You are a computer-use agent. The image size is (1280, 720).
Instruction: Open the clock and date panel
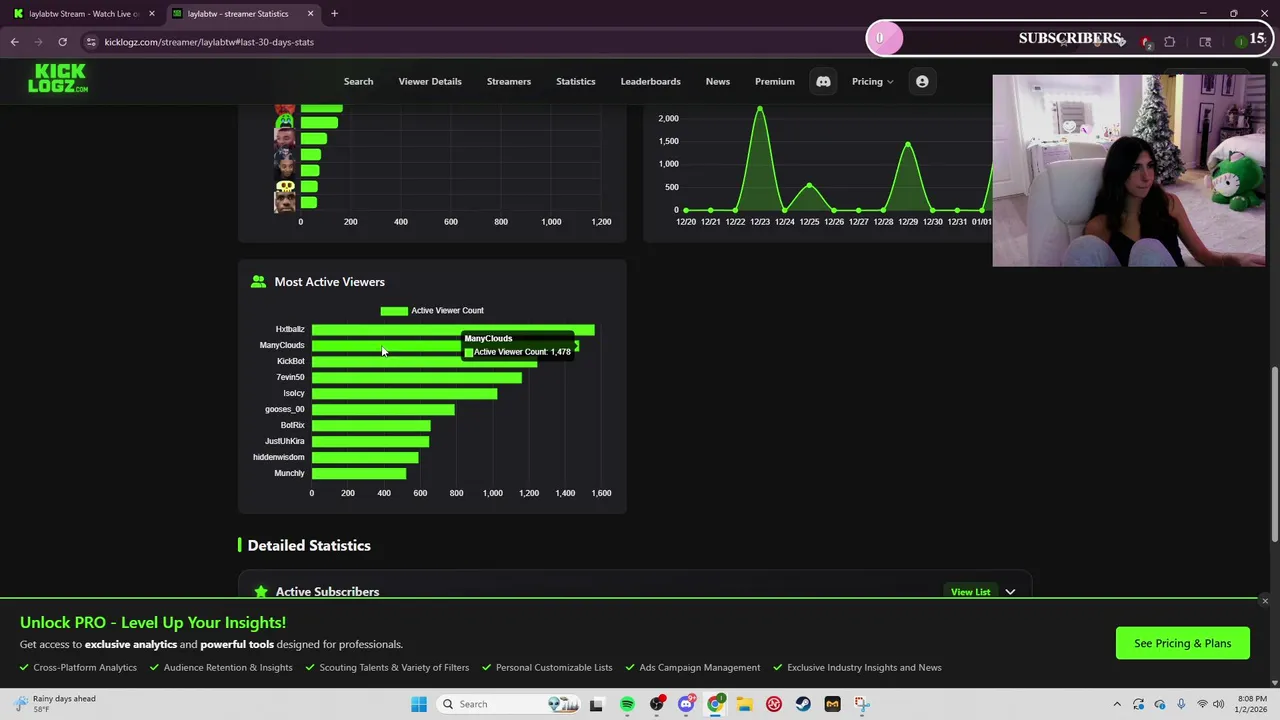coord(1252,704)
